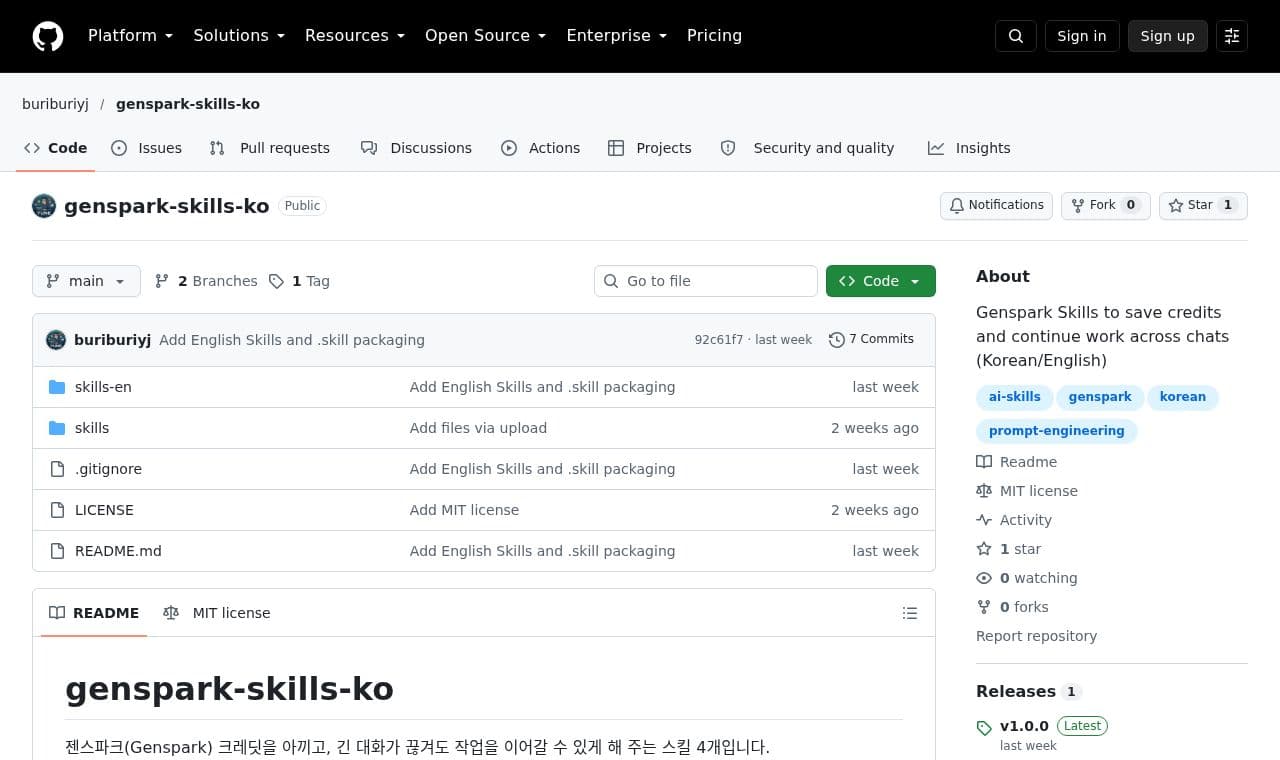Image resolution: width=1280 pixels, height=760 pixels.
Task: Open the appearance settings icon button
Action: pos(1232,36)
